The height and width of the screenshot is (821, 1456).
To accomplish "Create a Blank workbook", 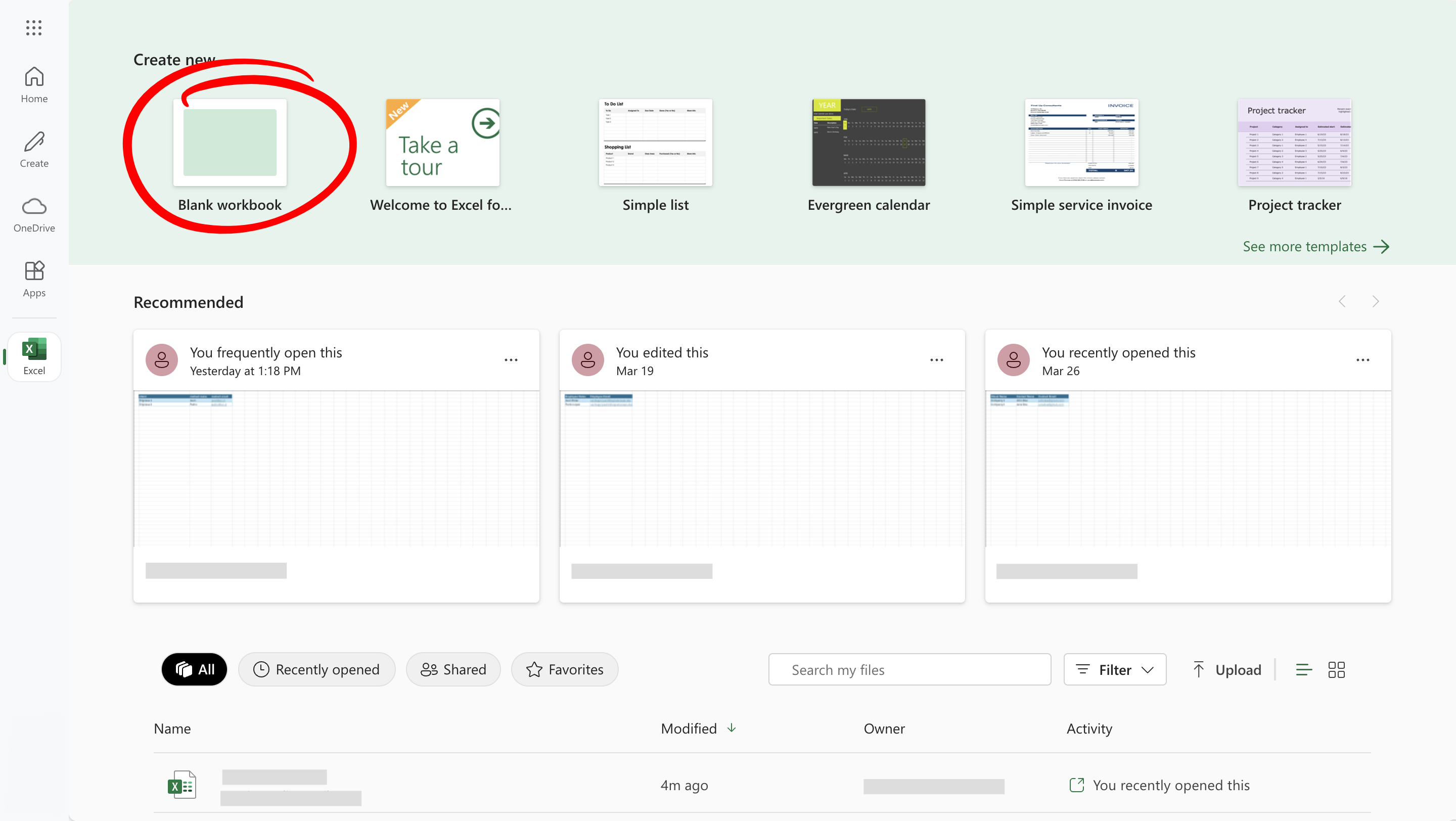I will coord(230,143).
